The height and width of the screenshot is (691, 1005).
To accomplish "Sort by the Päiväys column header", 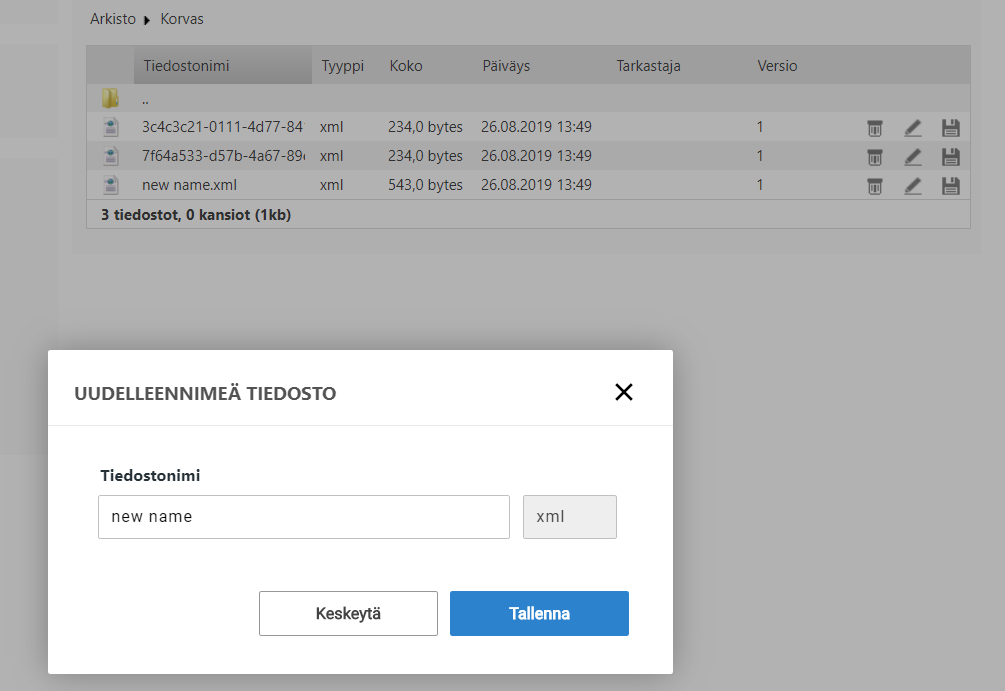I will 505,66.
